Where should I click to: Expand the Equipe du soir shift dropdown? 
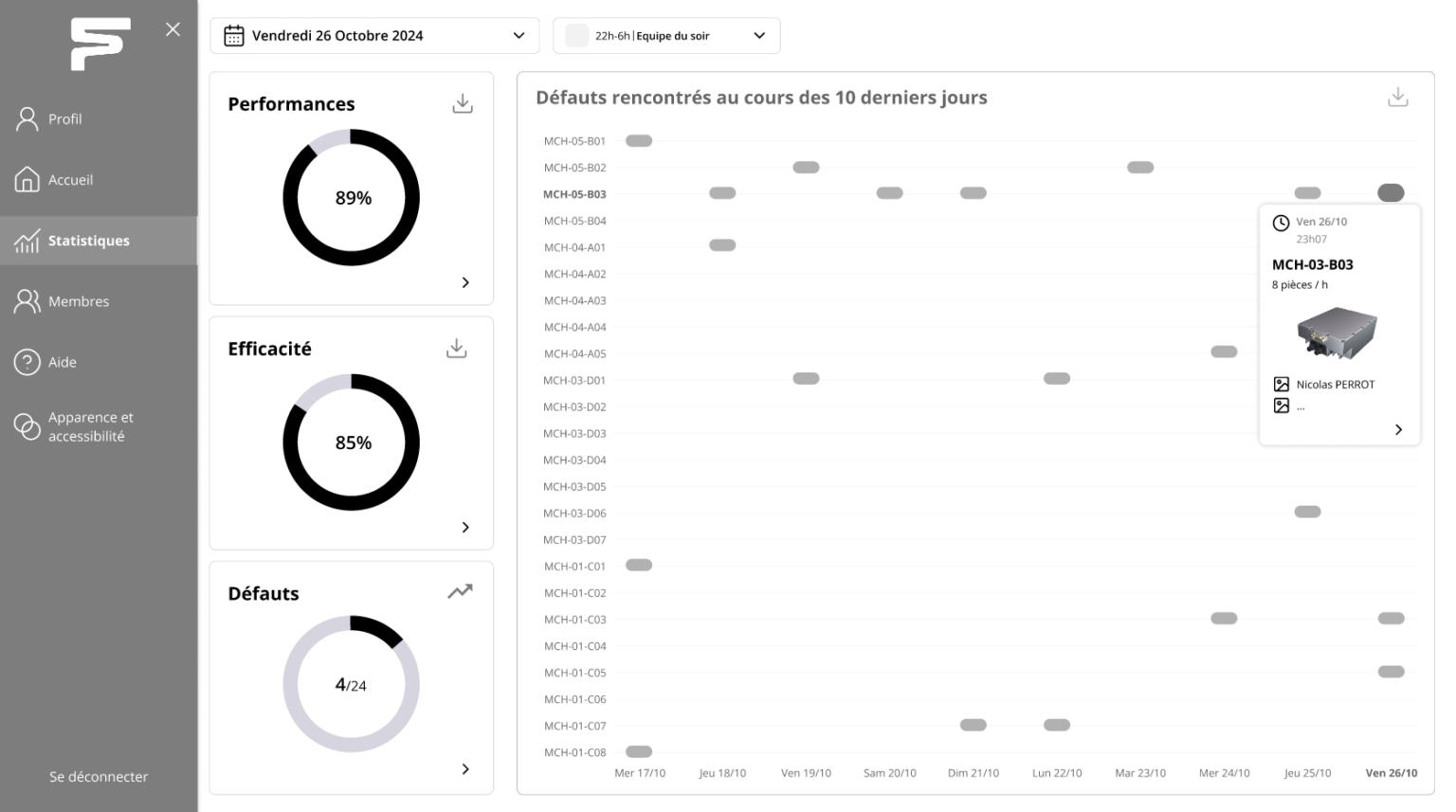pos(665,36)
